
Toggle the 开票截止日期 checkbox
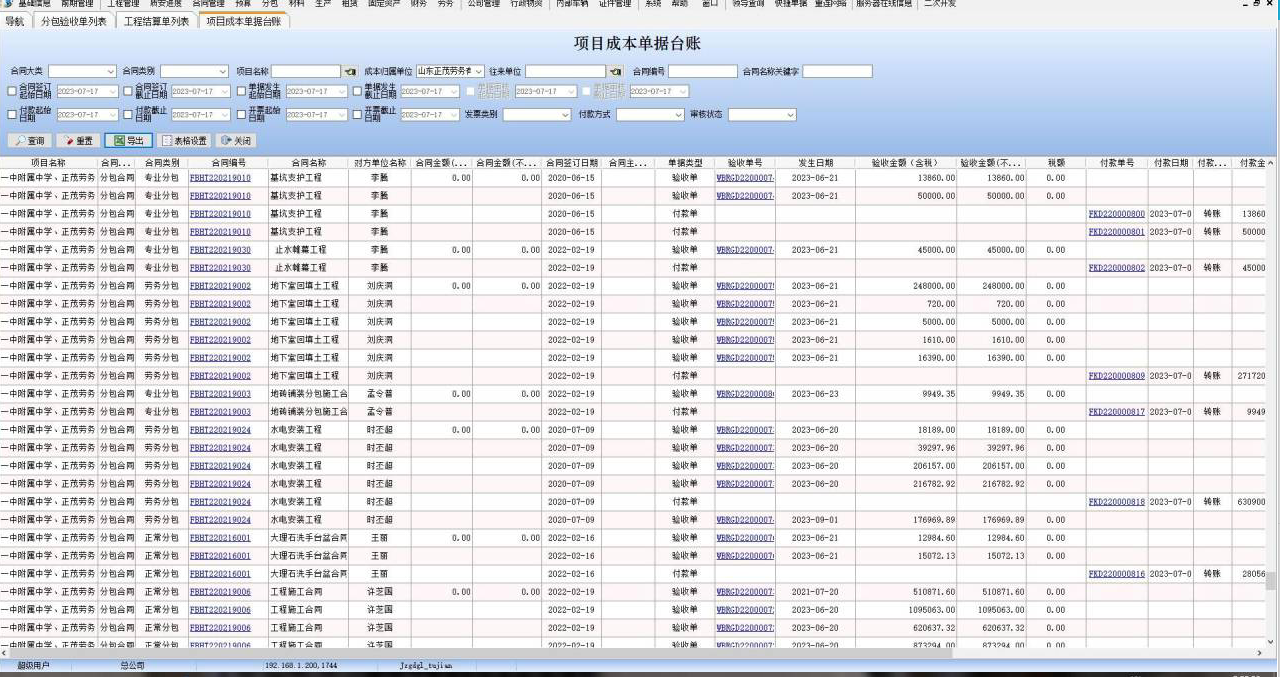[x=357, y=114]
